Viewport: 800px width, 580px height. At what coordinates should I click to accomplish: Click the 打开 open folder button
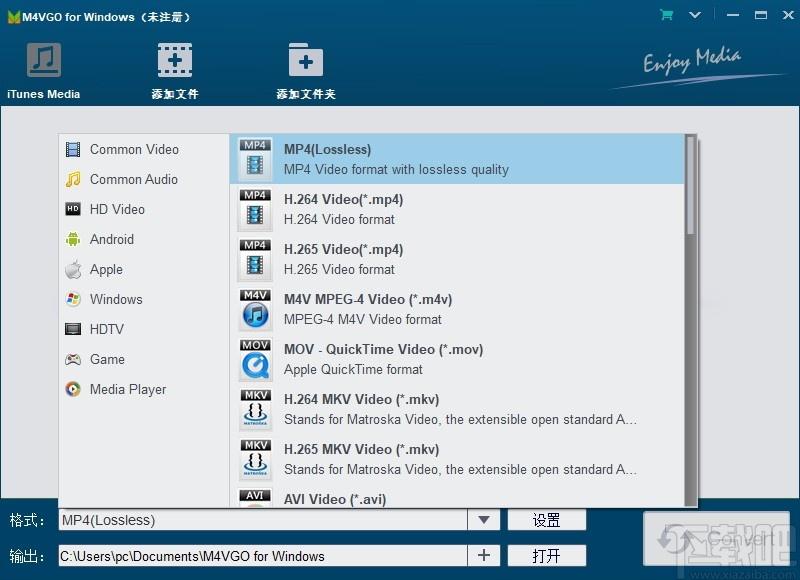pyautogui.click(x=546, y=556)
